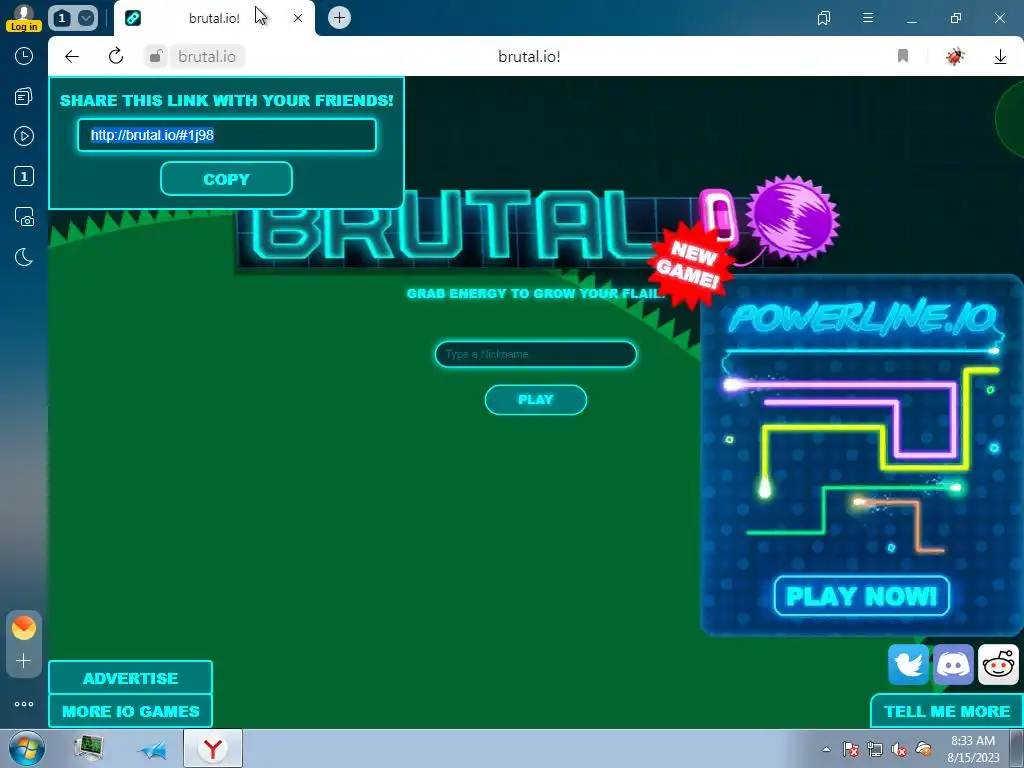1024x768 pixels.
Task: Open the browser history clock icon
Action: 24,56
